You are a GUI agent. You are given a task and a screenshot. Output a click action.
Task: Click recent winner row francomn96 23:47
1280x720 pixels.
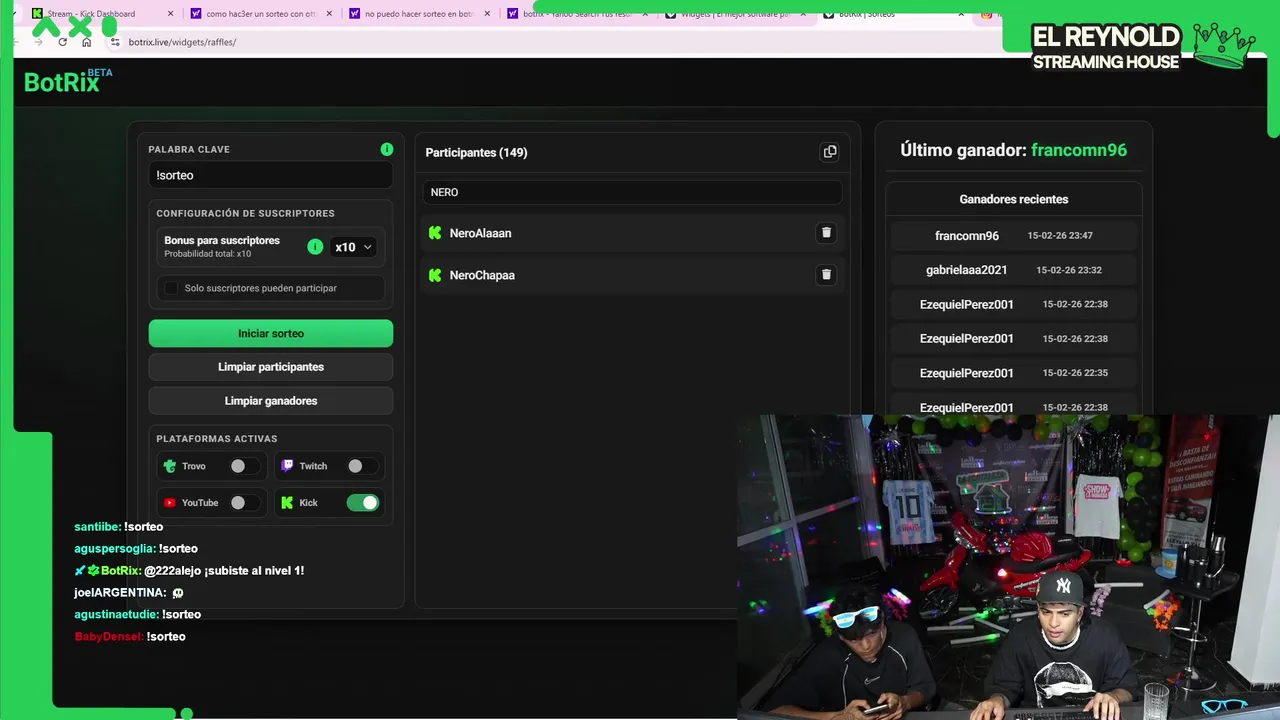coord(1013,236)
